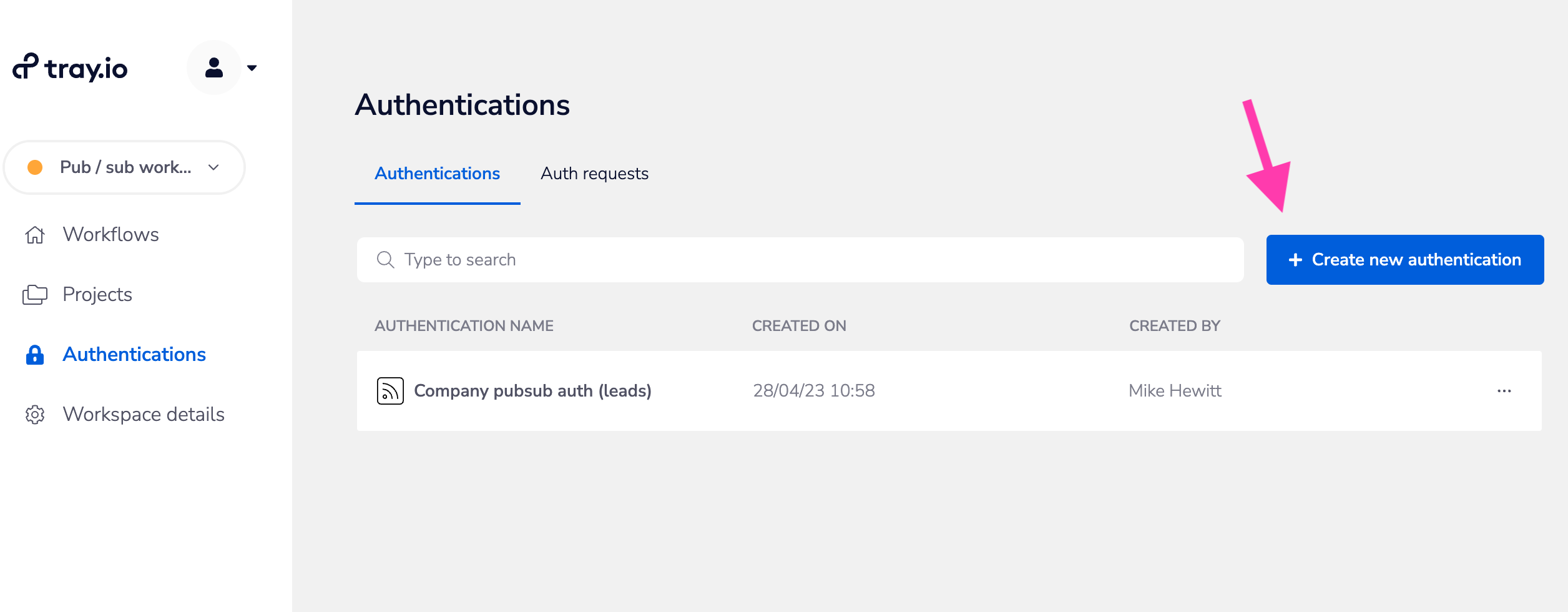This screenshot has height=612, width=1568.
Task: Click Create new authentication
Action: coord(1404,259)
